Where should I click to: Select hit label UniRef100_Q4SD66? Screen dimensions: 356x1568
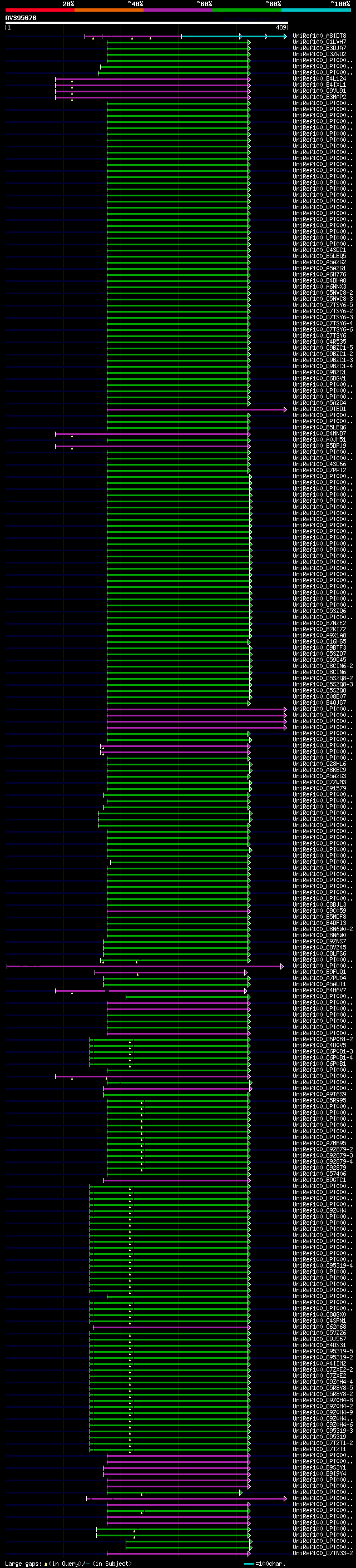coord(319,464)
